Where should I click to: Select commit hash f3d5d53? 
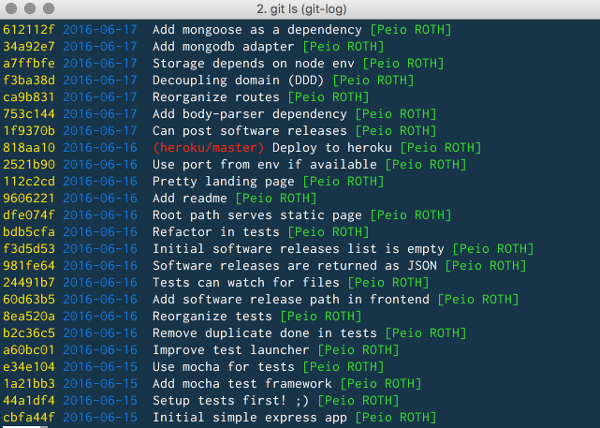coord(29,249)
